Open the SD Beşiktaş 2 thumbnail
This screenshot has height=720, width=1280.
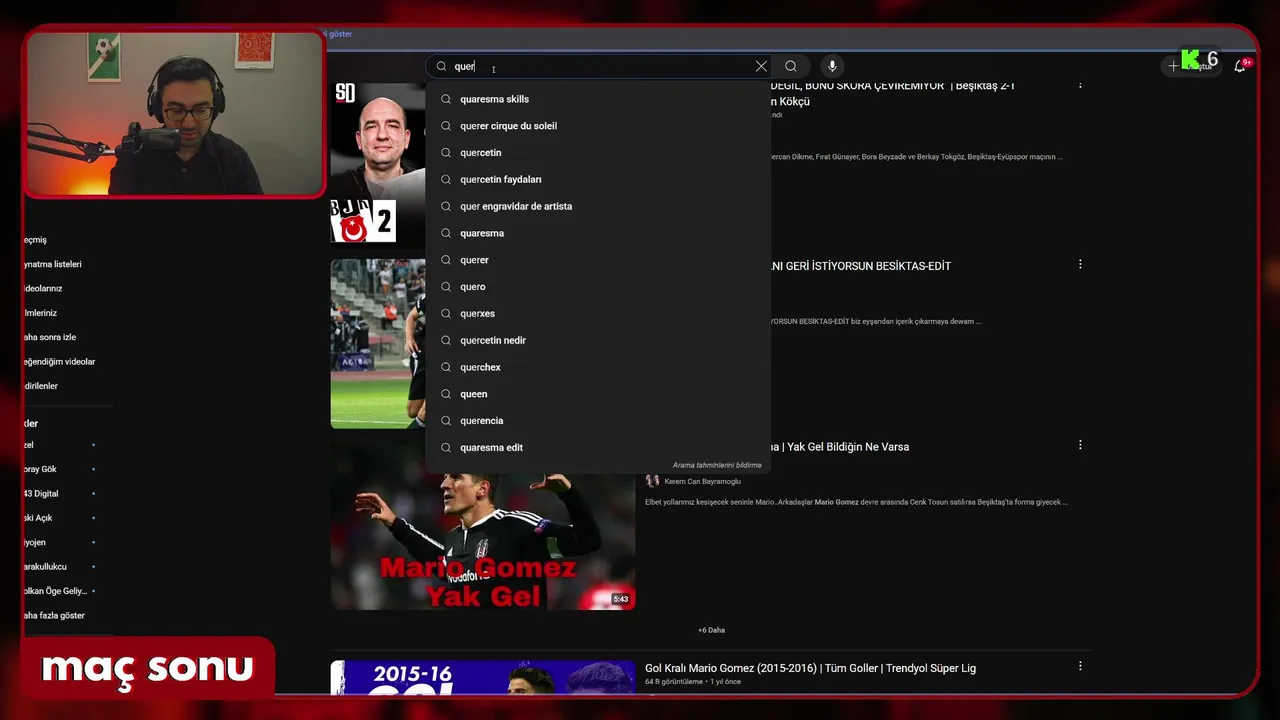tap(378, 163)
